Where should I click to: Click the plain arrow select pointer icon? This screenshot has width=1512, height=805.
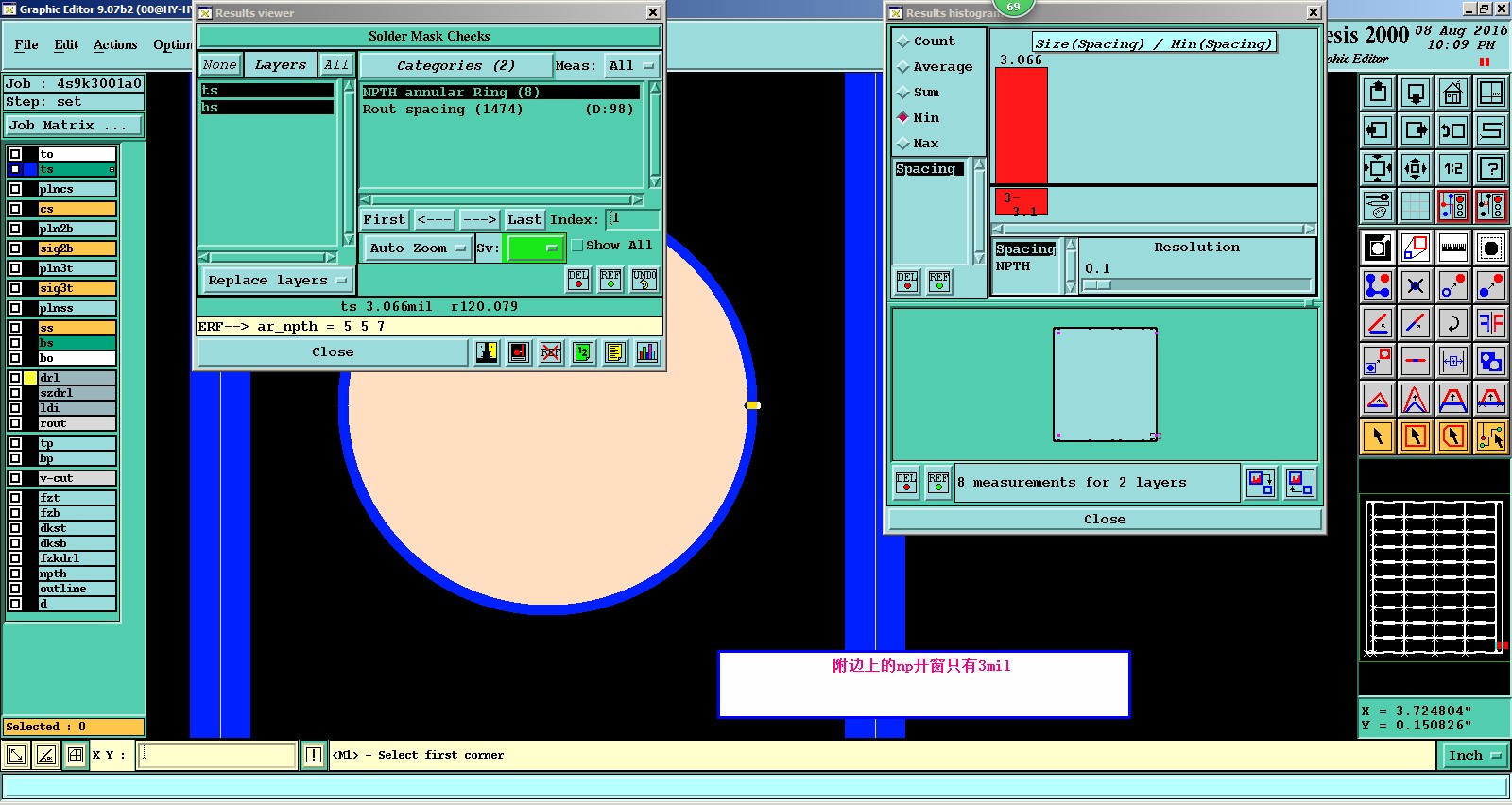(1378, 437)
